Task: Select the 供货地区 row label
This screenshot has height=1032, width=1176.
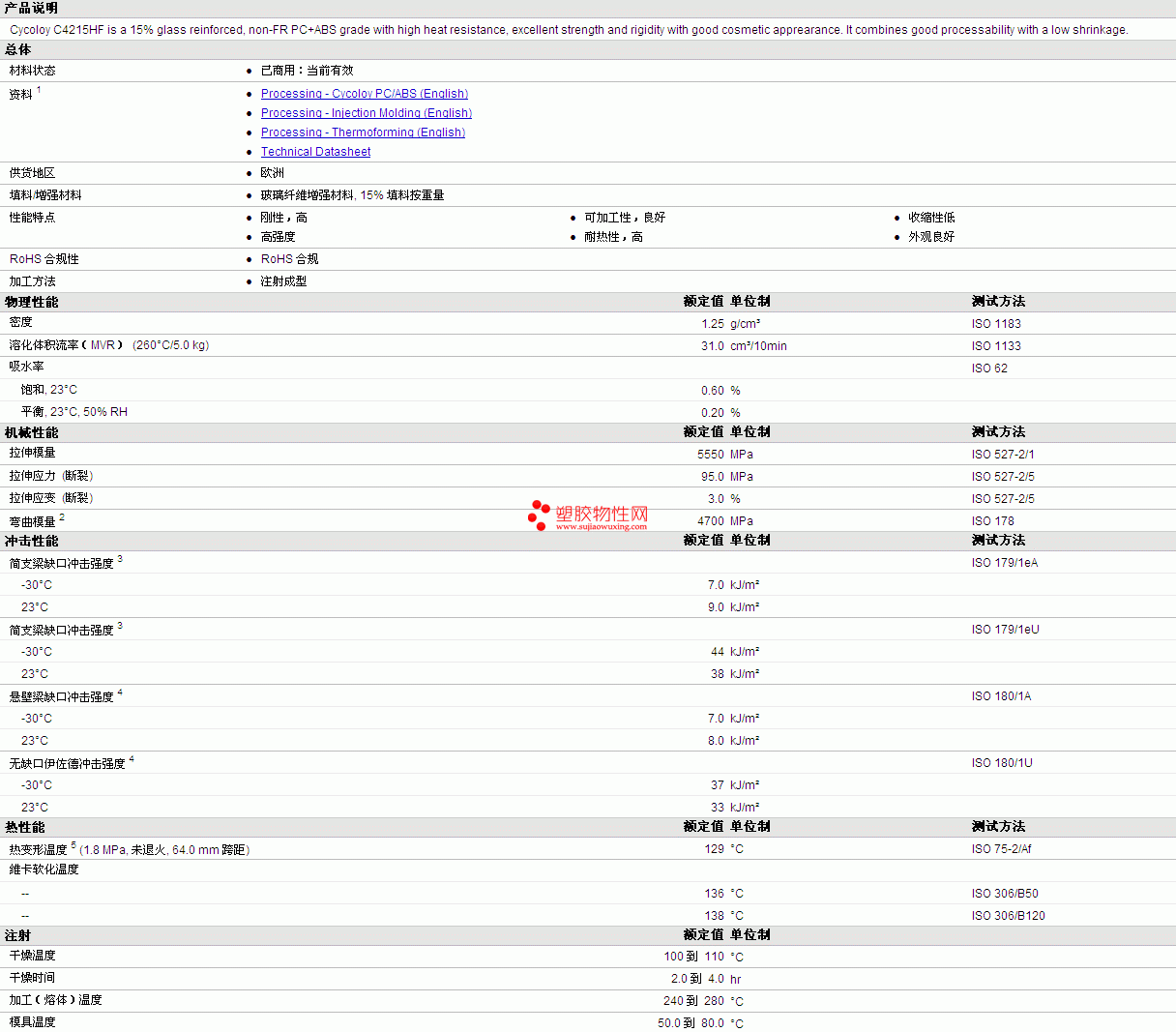Action: 33,173
